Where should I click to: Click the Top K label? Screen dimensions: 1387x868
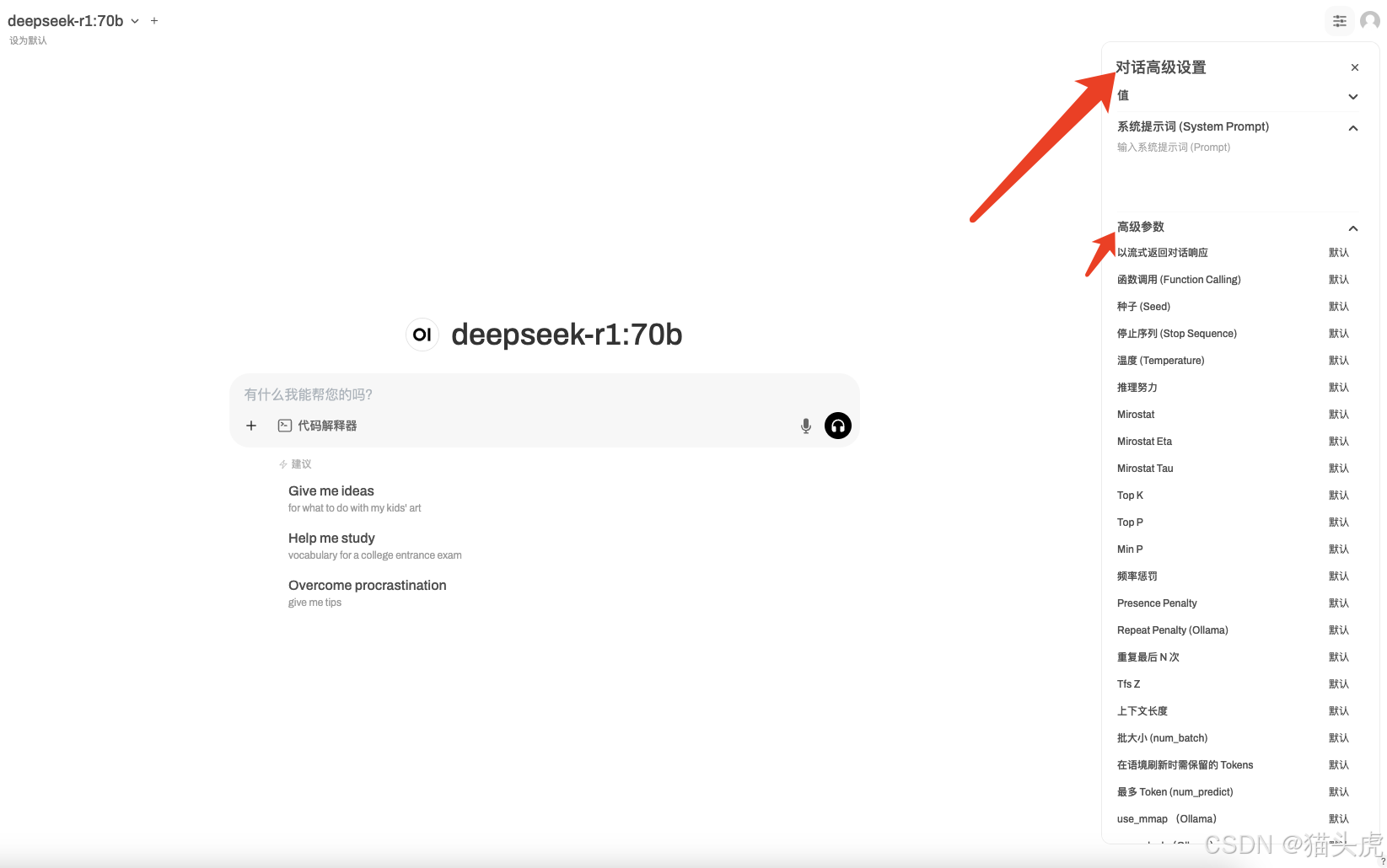(1130, 496)
